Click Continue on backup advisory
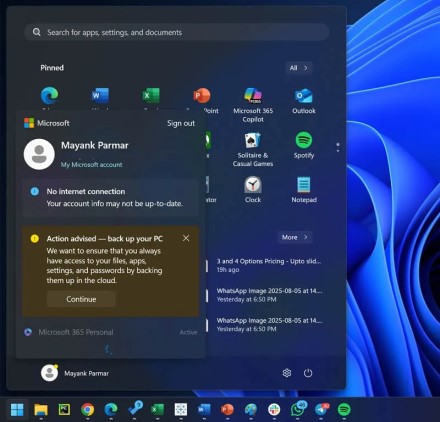 81,299
